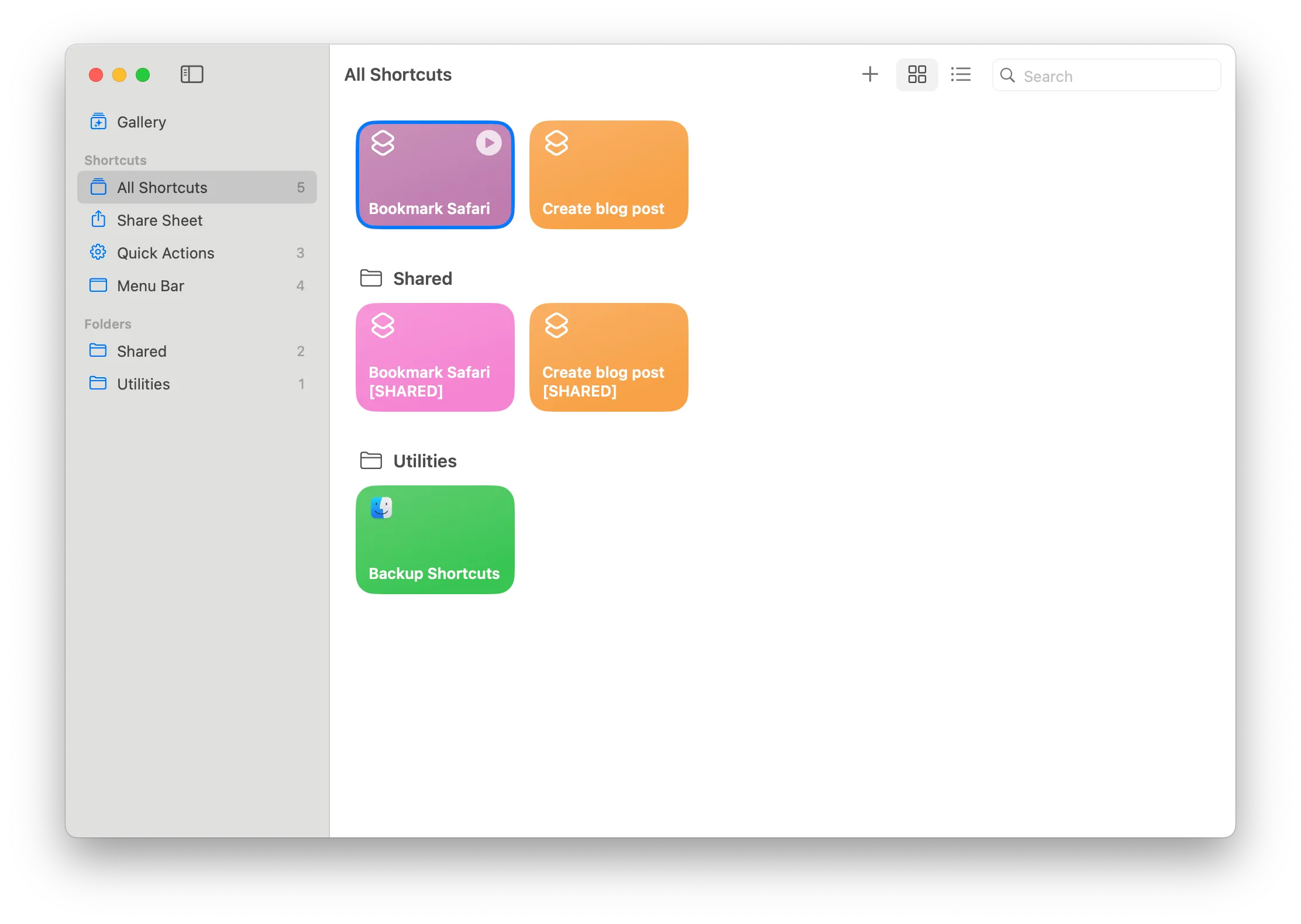This screenshot has width=1301, height=924.
Task: Toggle the sidebar visibility
Action: coord(192,74)
